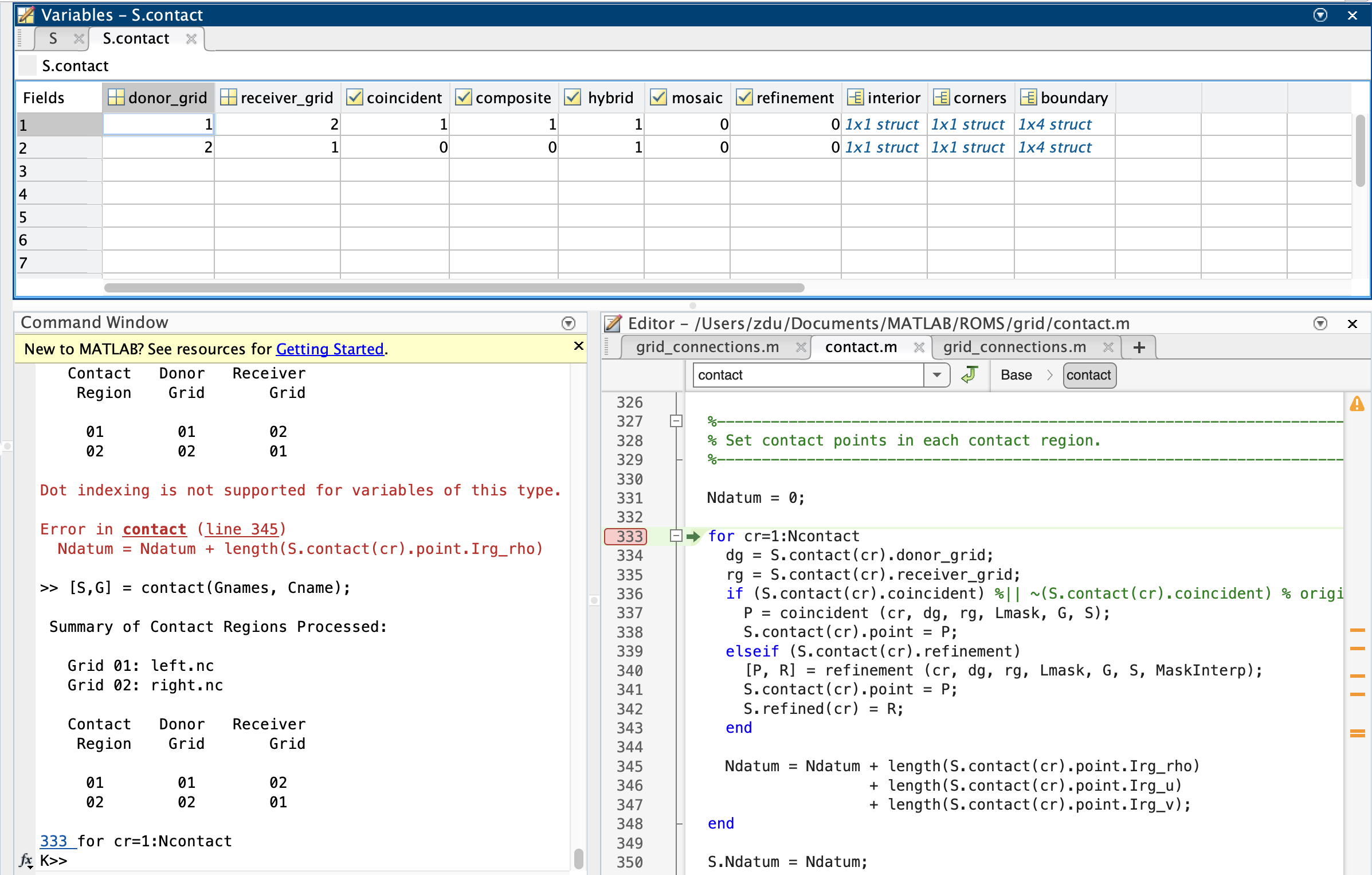
Task: Click the Variables horizontal scrollbar
Action: click(x=454, y=288)
